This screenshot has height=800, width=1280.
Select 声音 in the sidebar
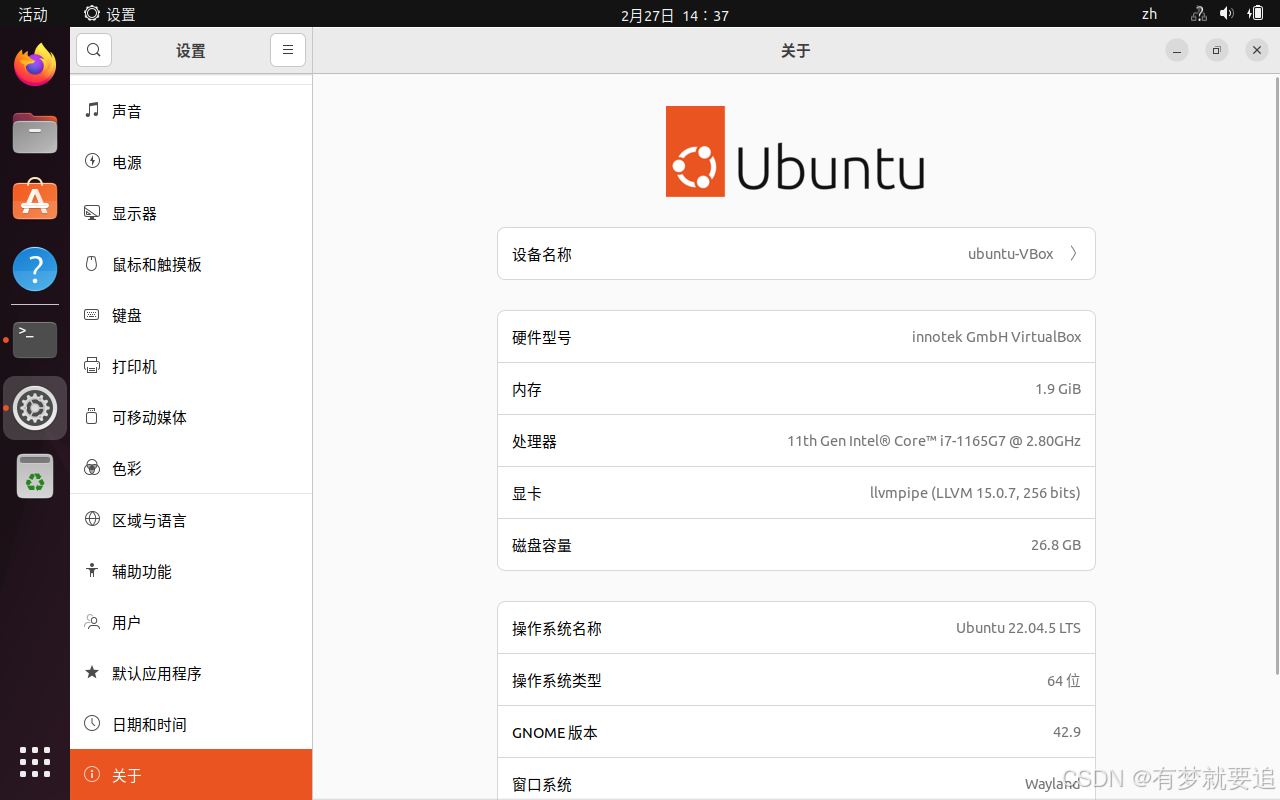tap(191, 110)
